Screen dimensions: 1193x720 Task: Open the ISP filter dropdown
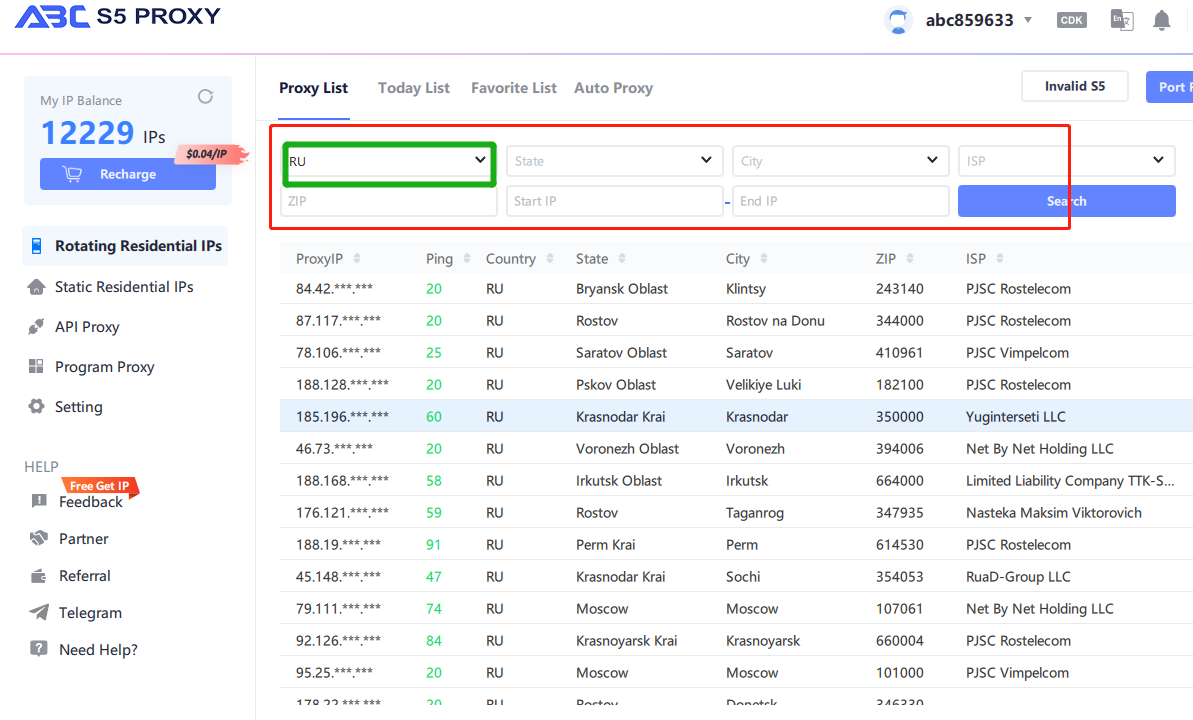1066,161
